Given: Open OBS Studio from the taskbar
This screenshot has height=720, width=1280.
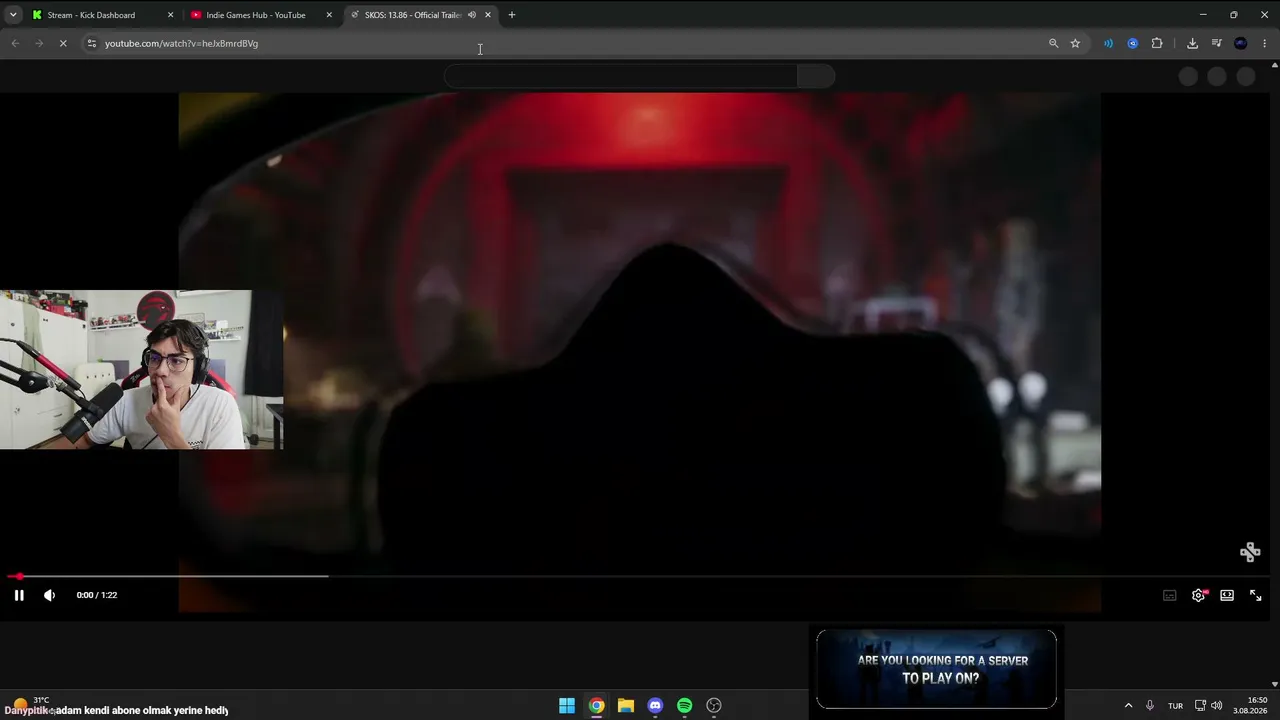Looking at the screenshot, I should pos(714,706).
